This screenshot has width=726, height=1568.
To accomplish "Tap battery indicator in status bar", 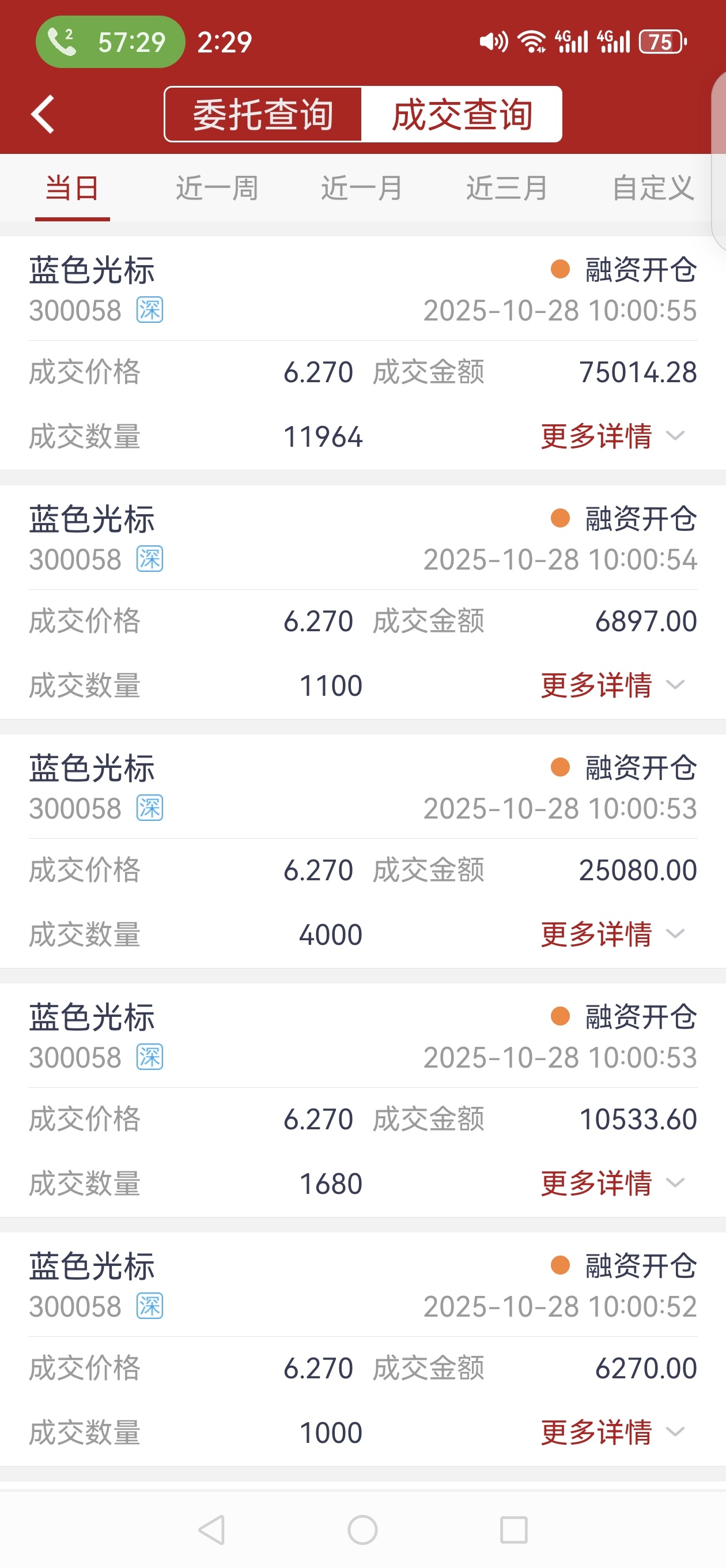I will pos(663,42).
